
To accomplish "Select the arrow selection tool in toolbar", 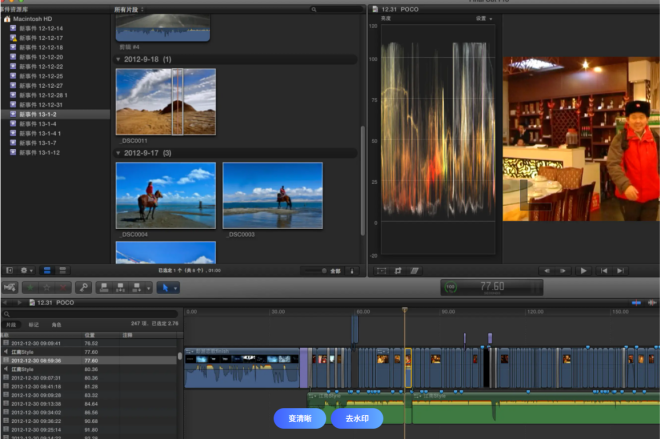I will (164, 288).
